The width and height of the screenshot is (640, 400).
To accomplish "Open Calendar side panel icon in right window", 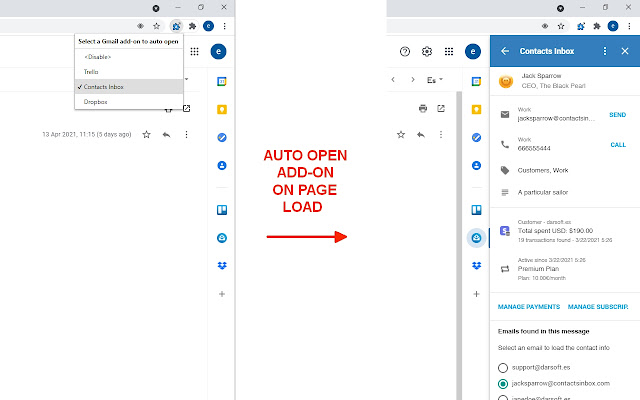I will [x=476, y=81].
